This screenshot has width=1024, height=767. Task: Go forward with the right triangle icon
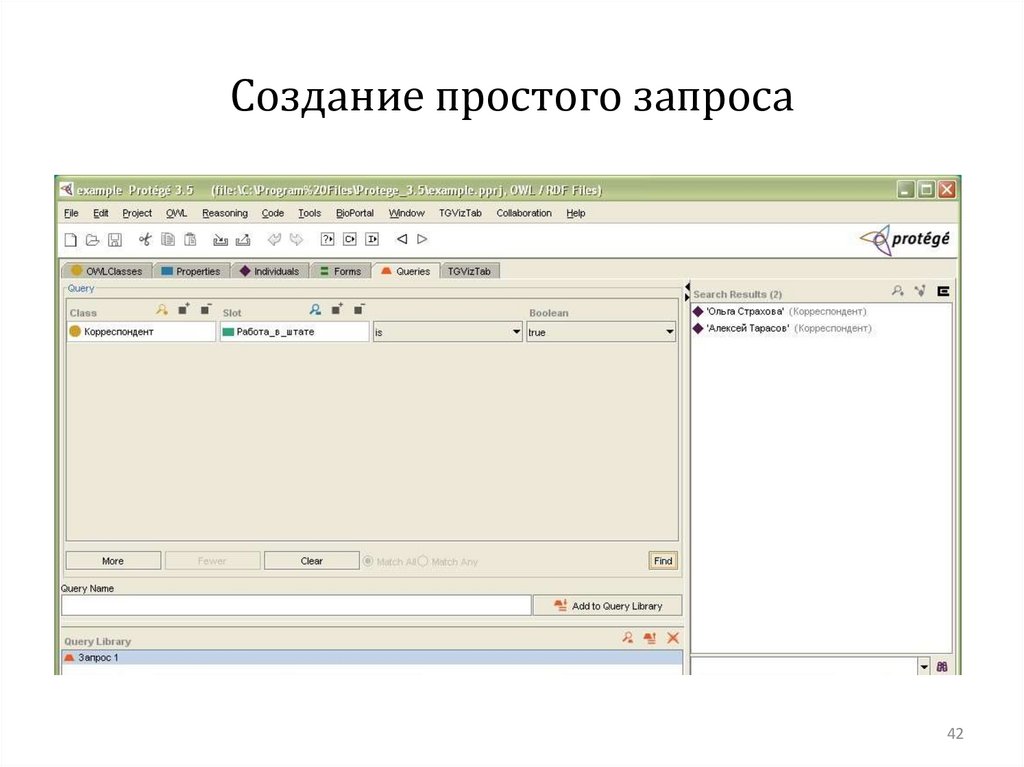click(423, 239)
